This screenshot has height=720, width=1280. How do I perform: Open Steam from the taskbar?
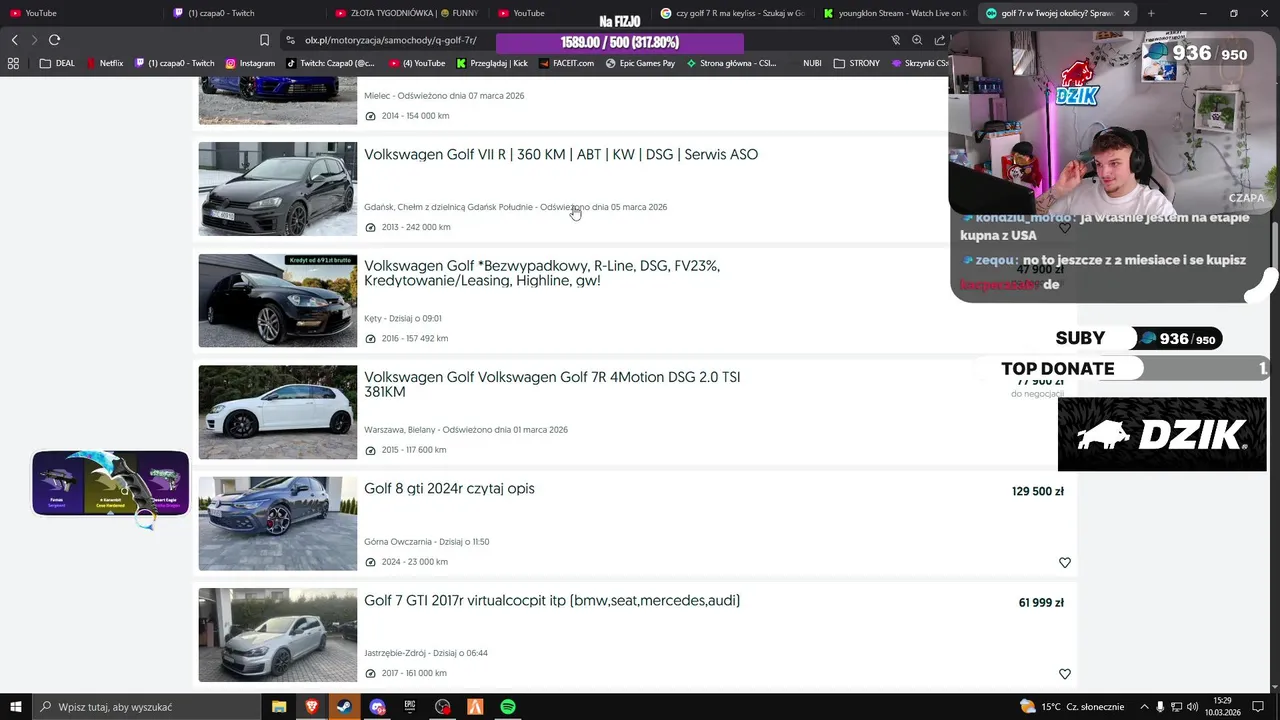click(344, 707)
